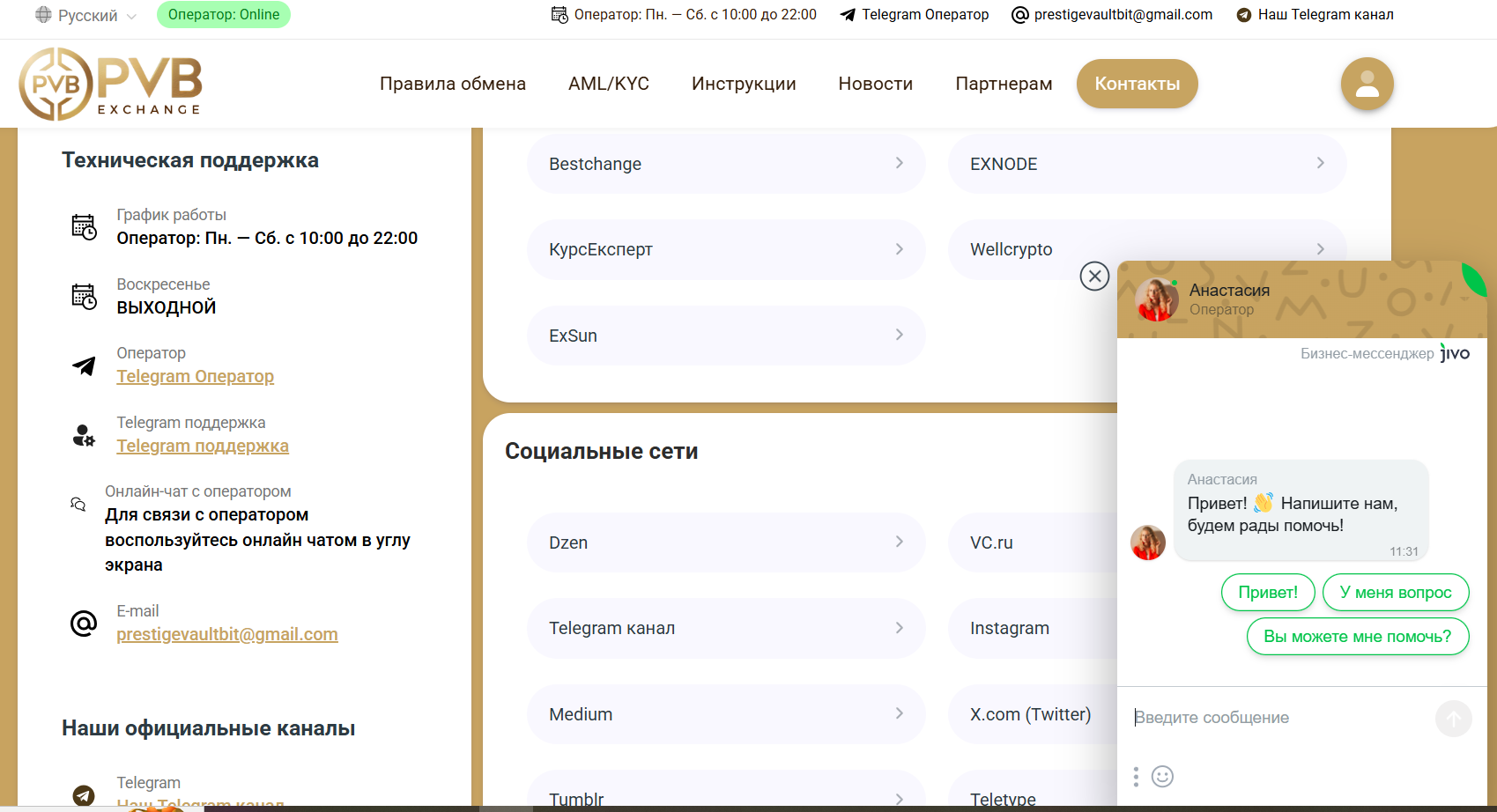Click the top bar Telegram channel icon
The image size is (1497, 812).
point(1244,15)
